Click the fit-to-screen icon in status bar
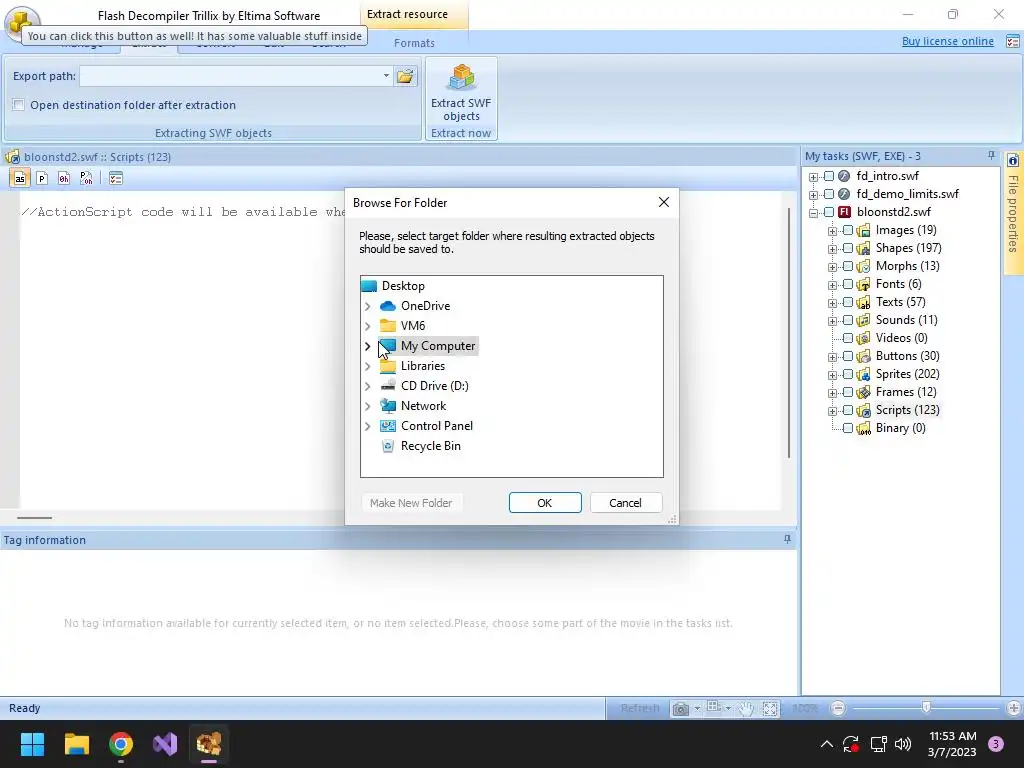1024x768 pixels. pos(770,709)
